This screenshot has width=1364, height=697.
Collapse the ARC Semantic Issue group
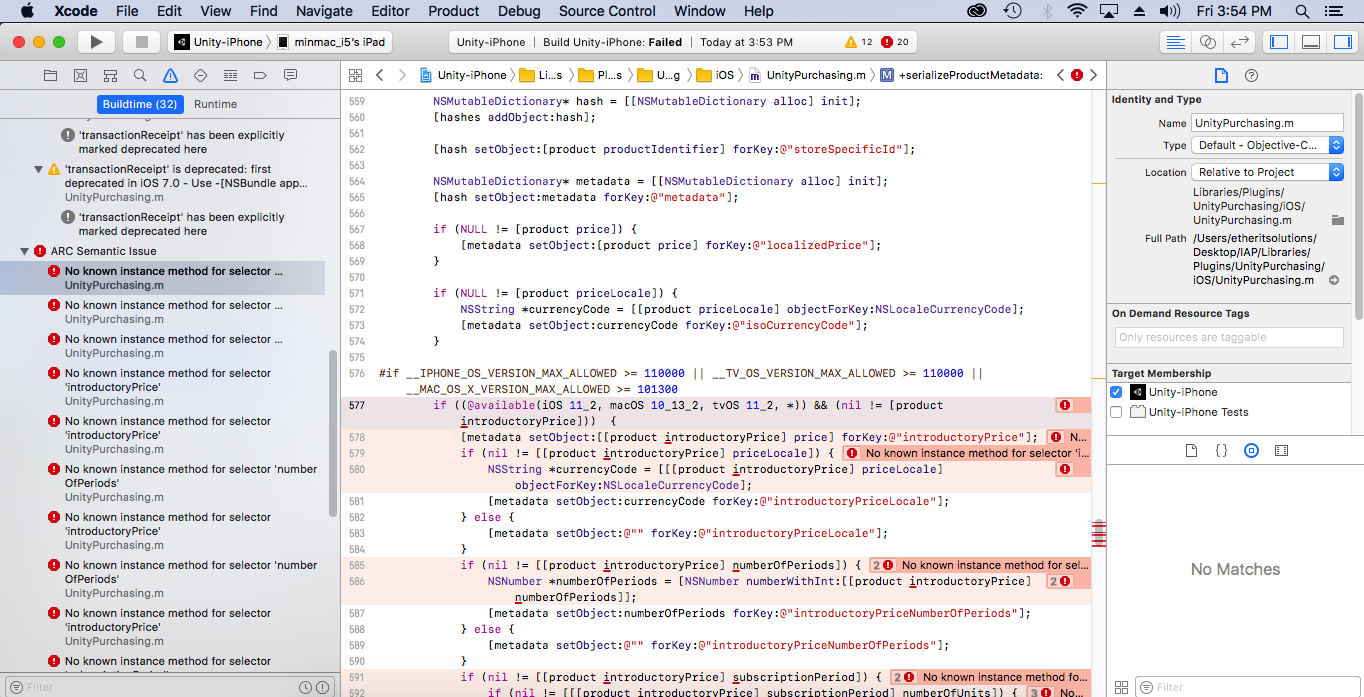(x=24, y=251)
